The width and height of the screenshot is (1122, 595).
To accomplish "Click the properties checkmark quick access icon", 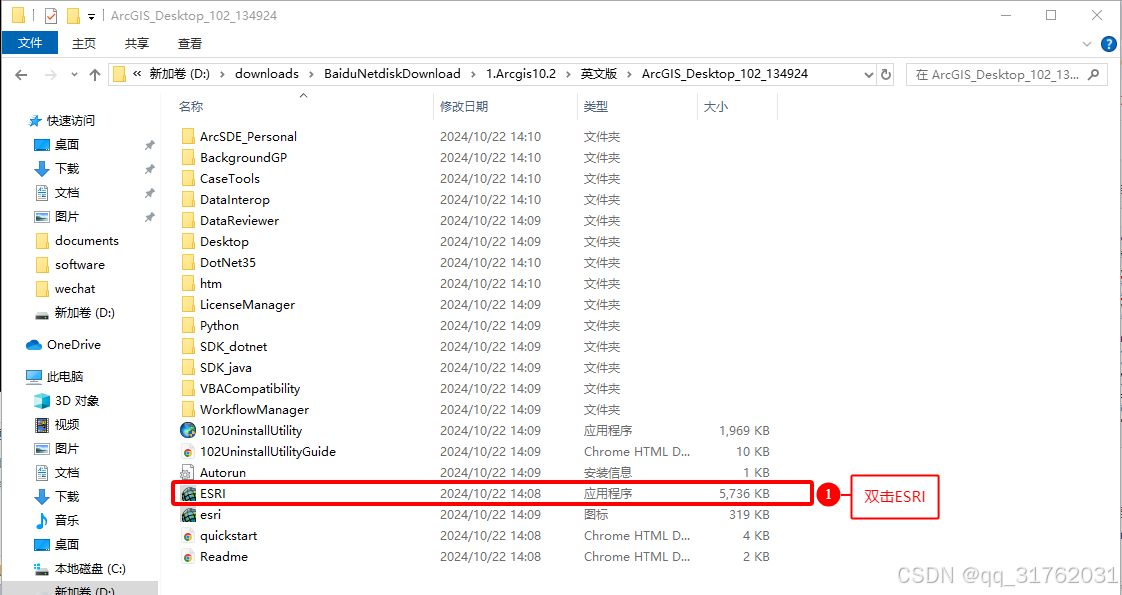I will point(51,15).
